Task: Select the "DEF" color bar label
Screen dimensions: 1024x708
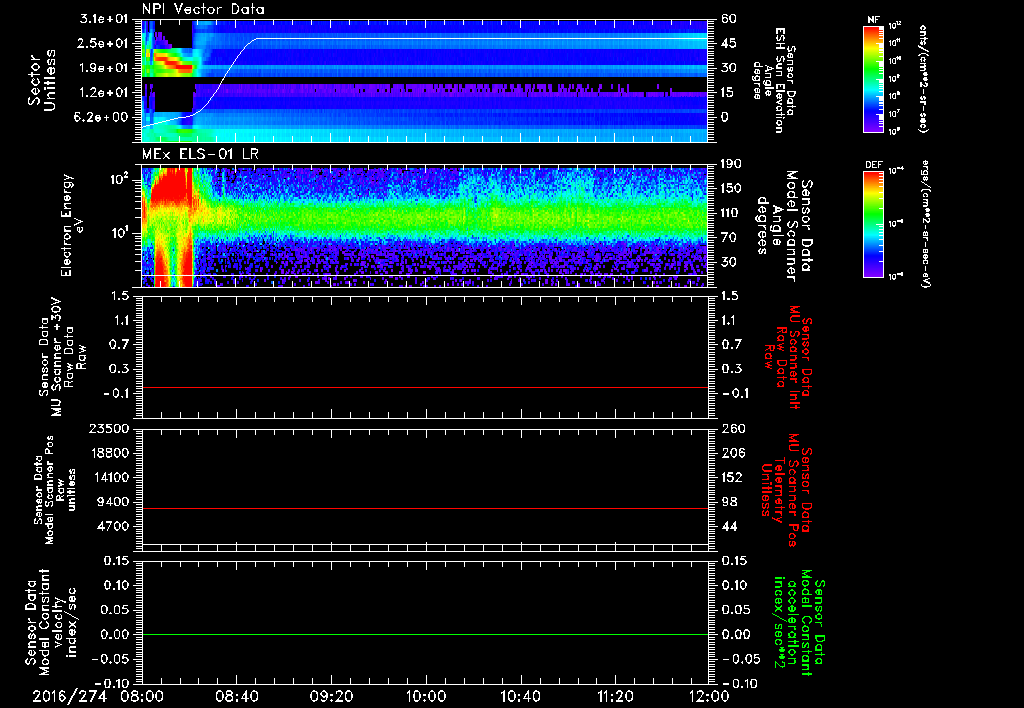Action: [873, 165]
